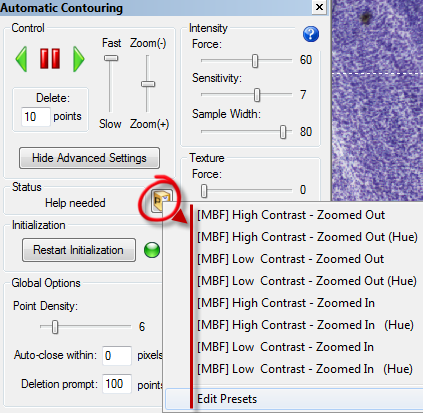This screenshot has height=413, width=423.
Task: Click the Sample Width slider handle
Action: pos(283,132)
